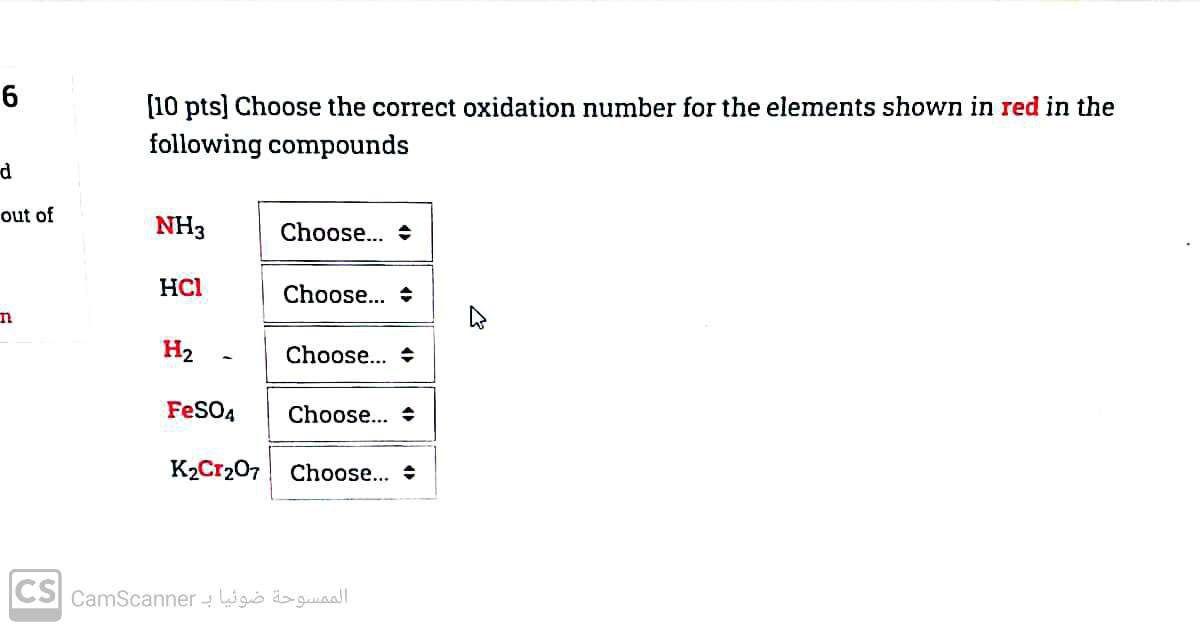
Task: Select the red FeSO4 compound label
Action: (x=200, y=410)
